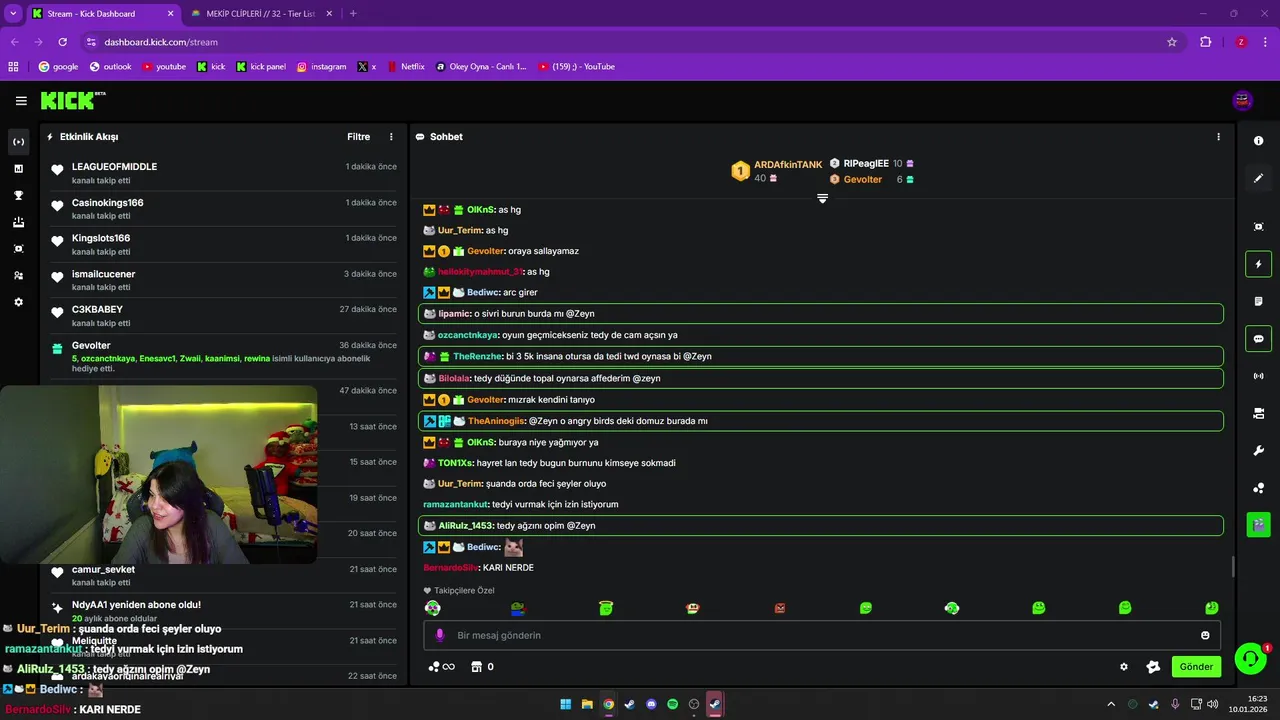The height and width of the screenshot is (720, 1280).
Task: Click the chat identity badge icon next to Gönder
Action: point(1153,667)
